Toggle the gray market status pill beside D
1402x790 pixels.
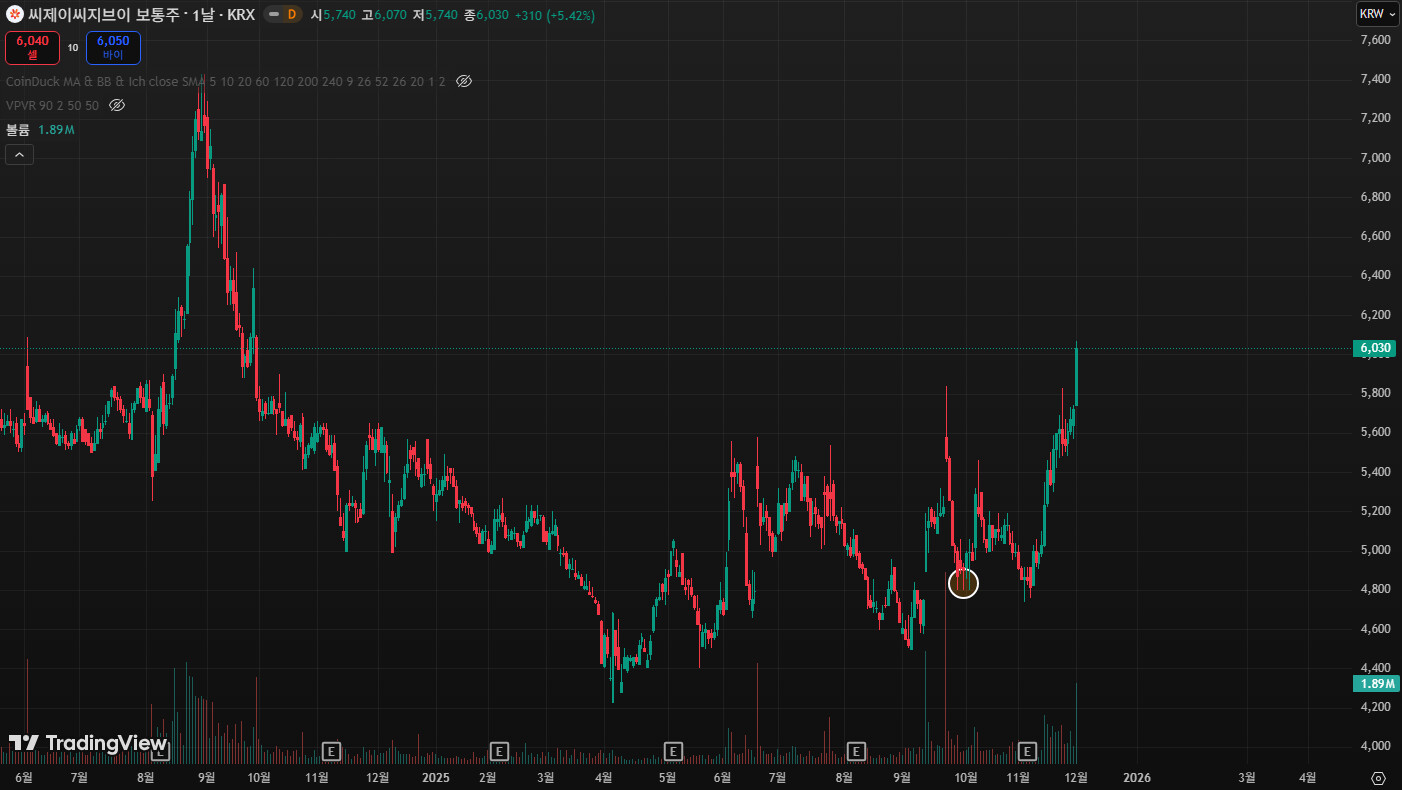(272, 15)
